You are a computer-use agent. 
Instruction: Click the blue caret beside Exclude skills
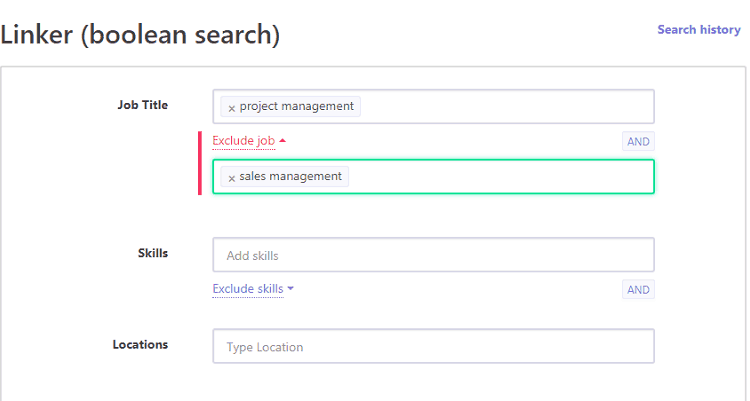290,289
